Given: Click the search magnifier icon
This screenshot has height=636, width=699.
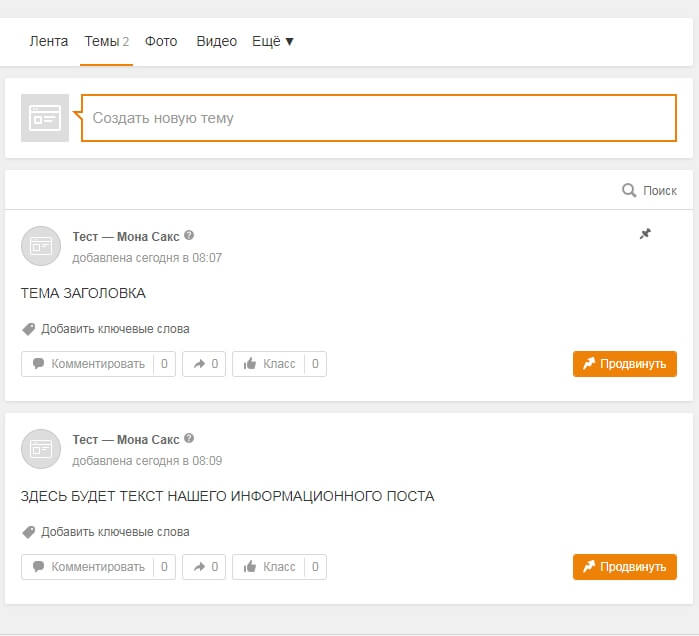Looking at the screenshot, I should pyautogui.click(x=629, y=190).
